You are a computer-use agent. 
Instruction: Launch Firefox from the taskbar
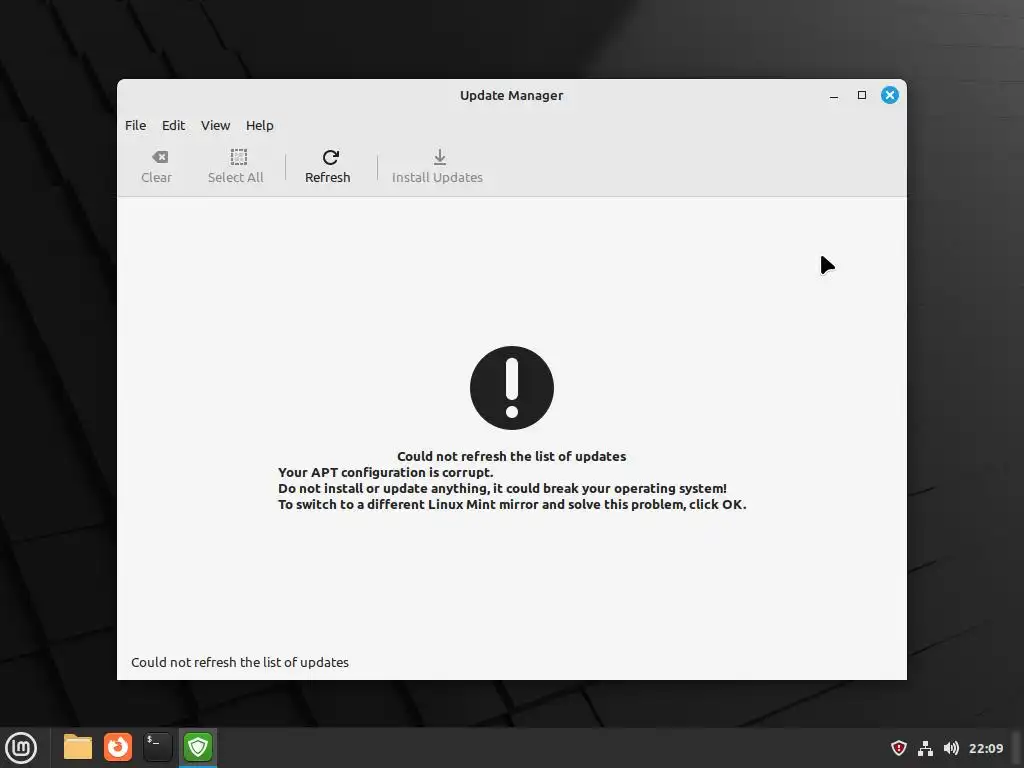[118, 747]
